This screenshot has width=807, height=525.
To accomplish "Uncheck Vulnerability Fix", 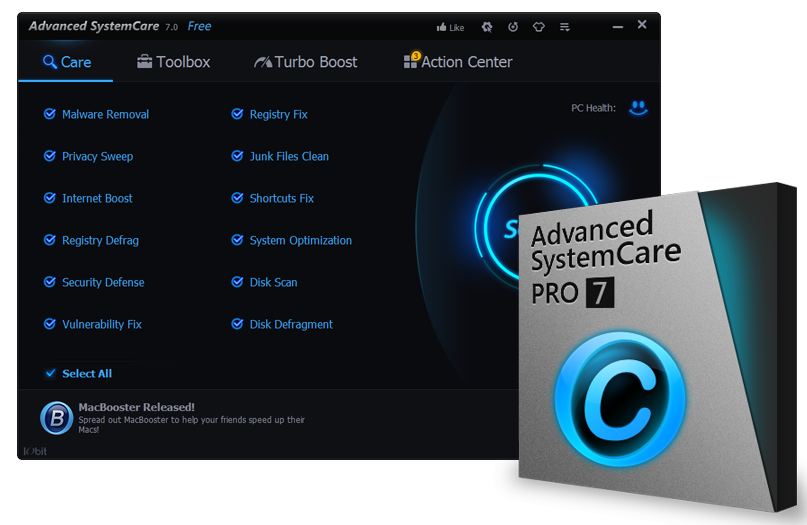I will 49,324.
